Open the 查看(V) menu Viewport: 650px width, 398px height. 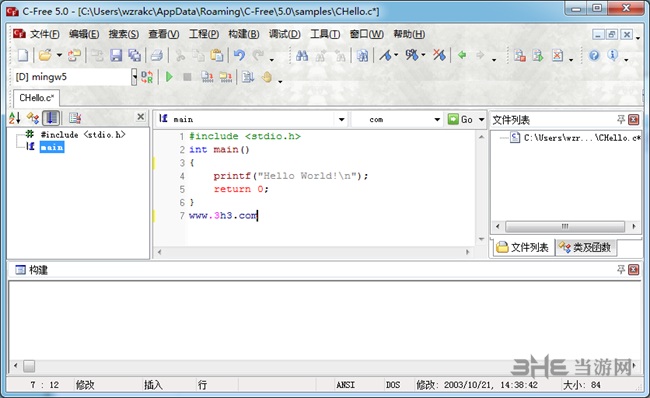coord(164,34)
